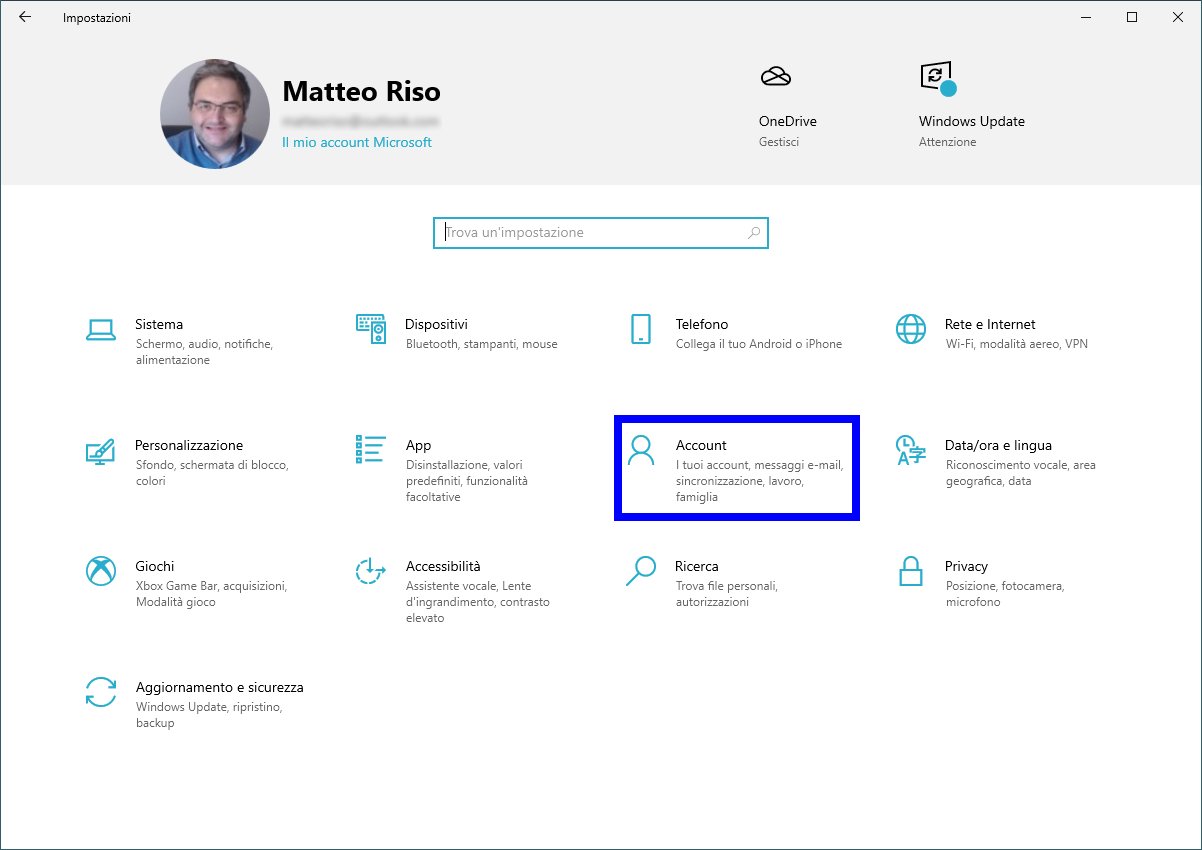Maximize the Impostazioni window

point(1132,17)
